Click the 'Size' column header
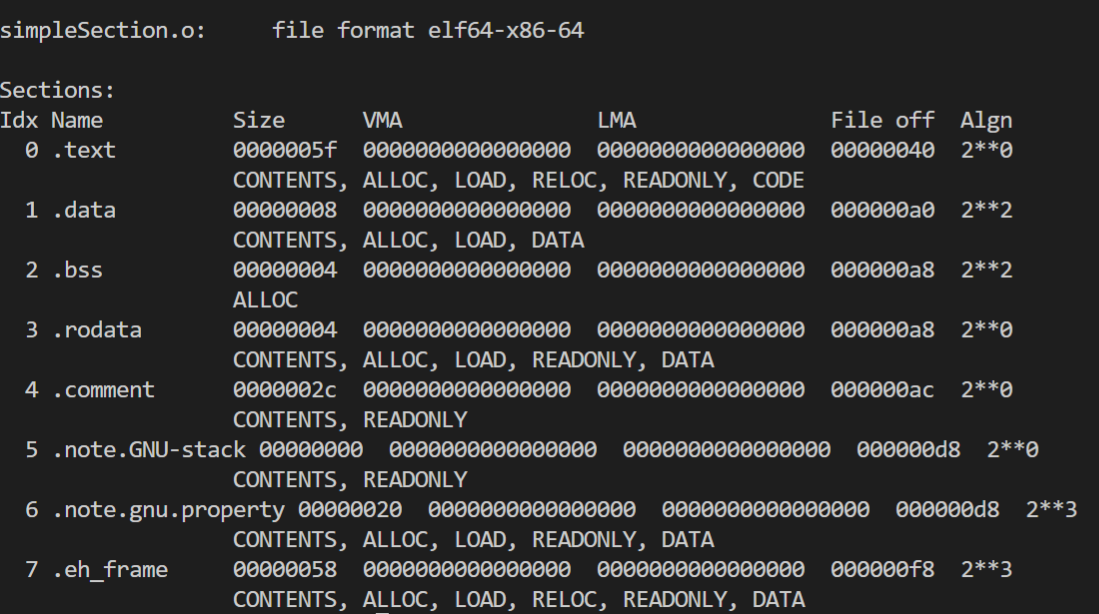Image resolution: width=1099 pixels, height=614 pixels. coord(259,121)
